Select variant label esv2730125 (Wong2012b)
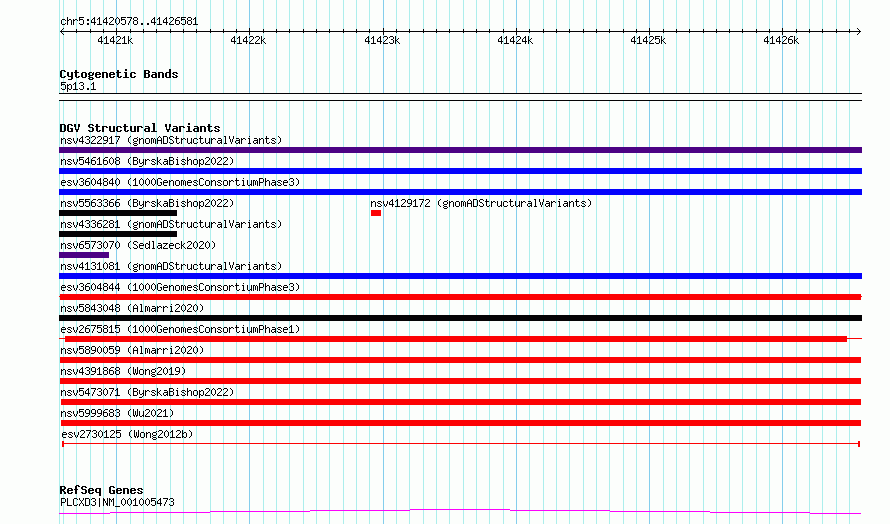This screenshot has width=890, height=524. 127,434
